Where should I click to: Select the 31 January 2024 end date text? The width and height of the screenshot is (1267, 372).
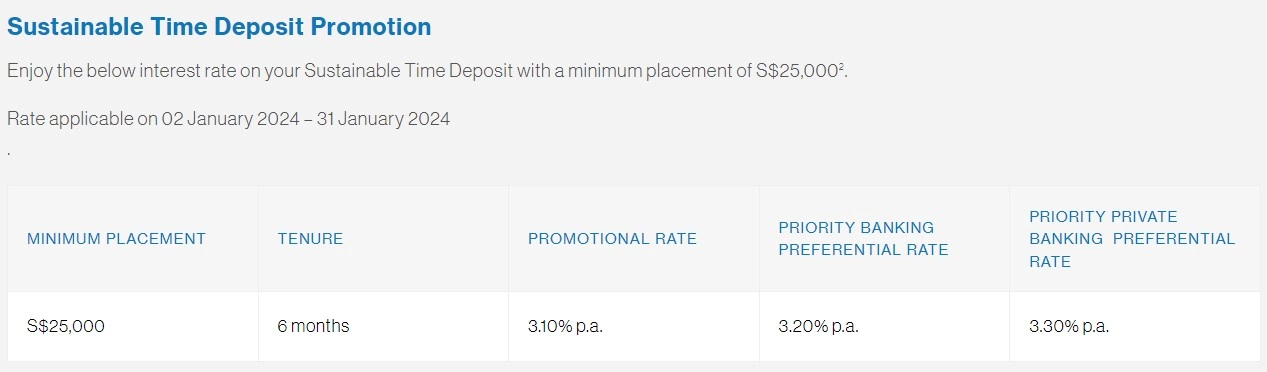(383, 119)
